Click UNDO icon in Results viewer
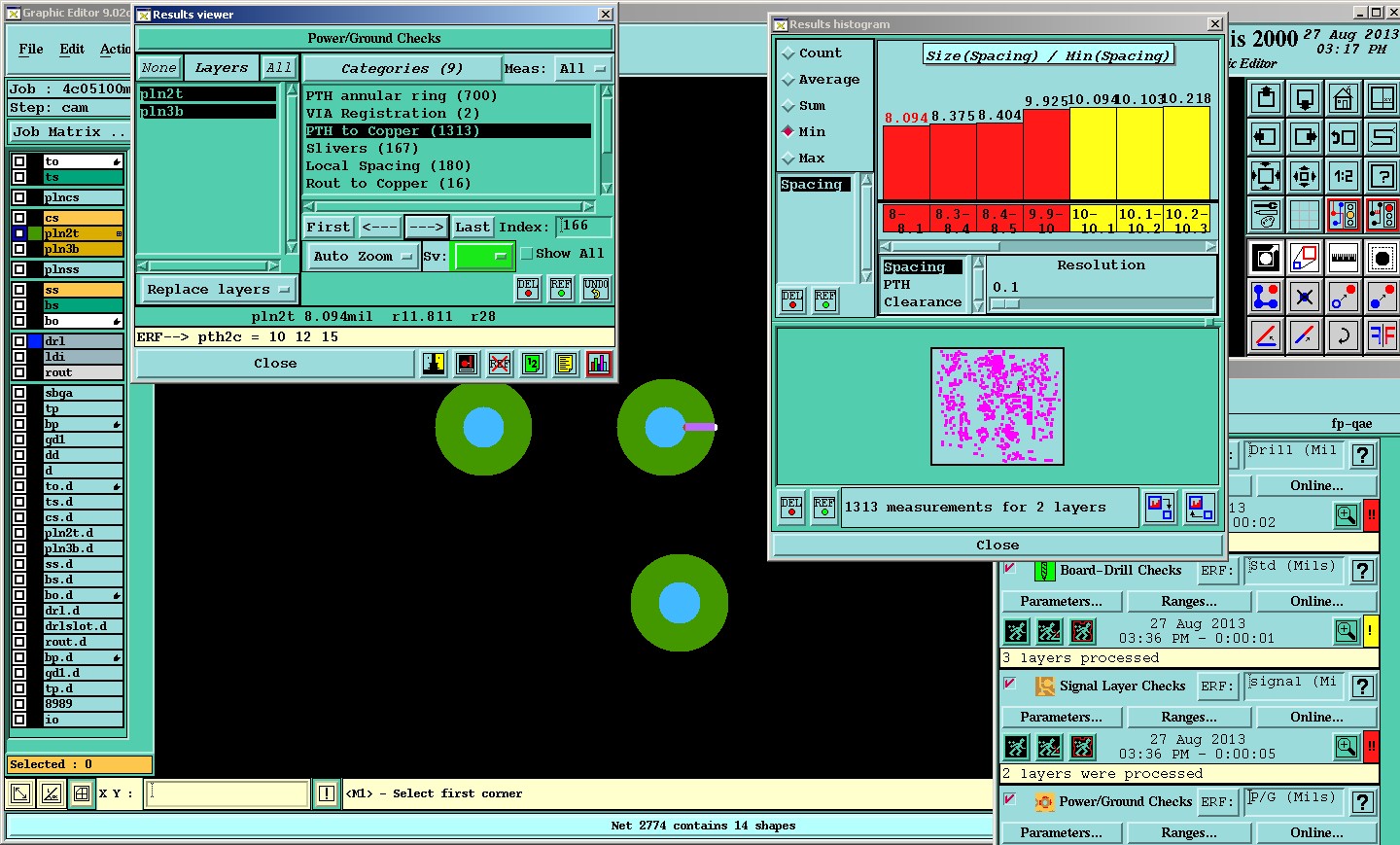 pos(596,289)
